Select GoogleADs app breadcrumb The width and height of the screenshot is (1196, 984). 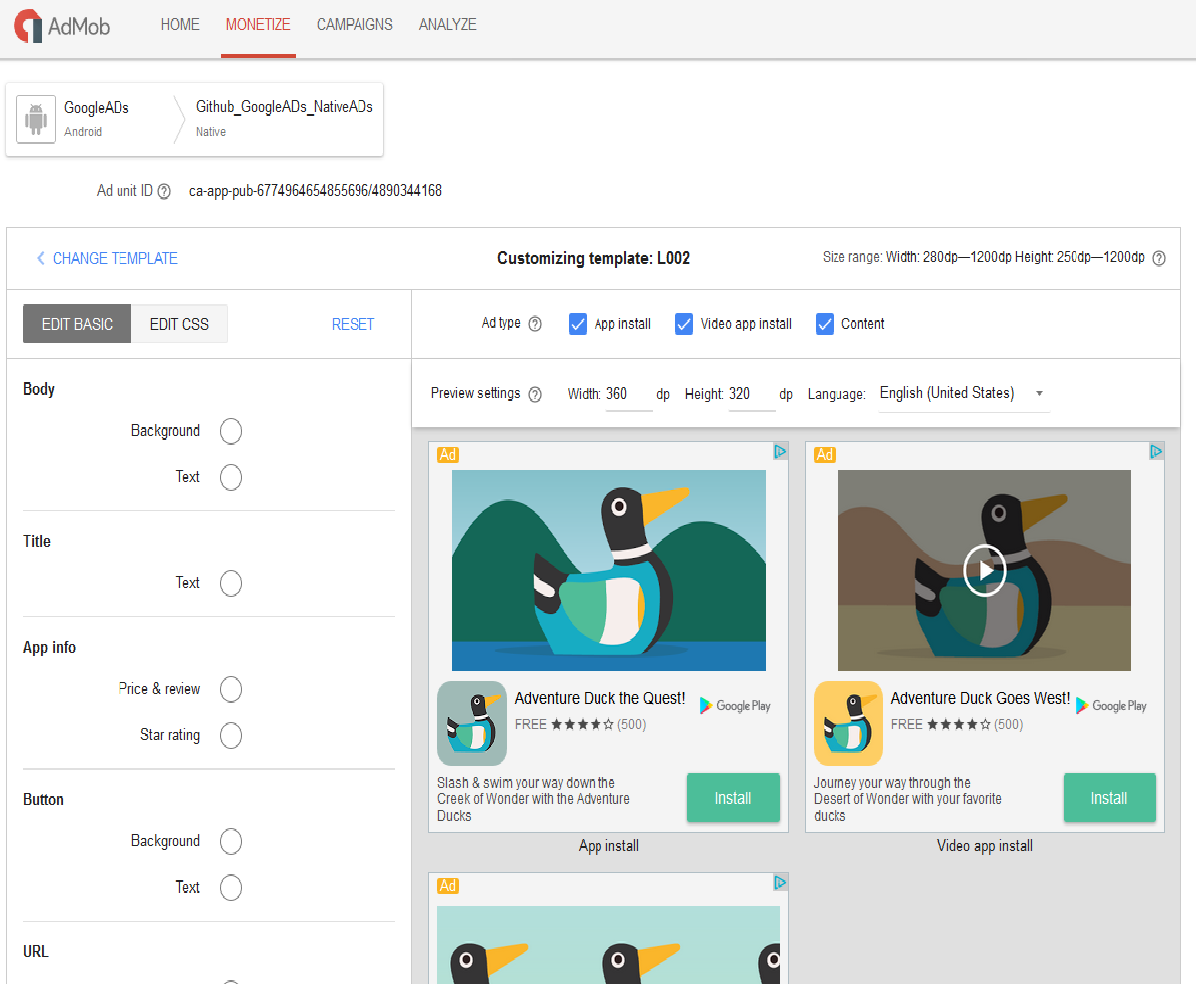[96, 119]
